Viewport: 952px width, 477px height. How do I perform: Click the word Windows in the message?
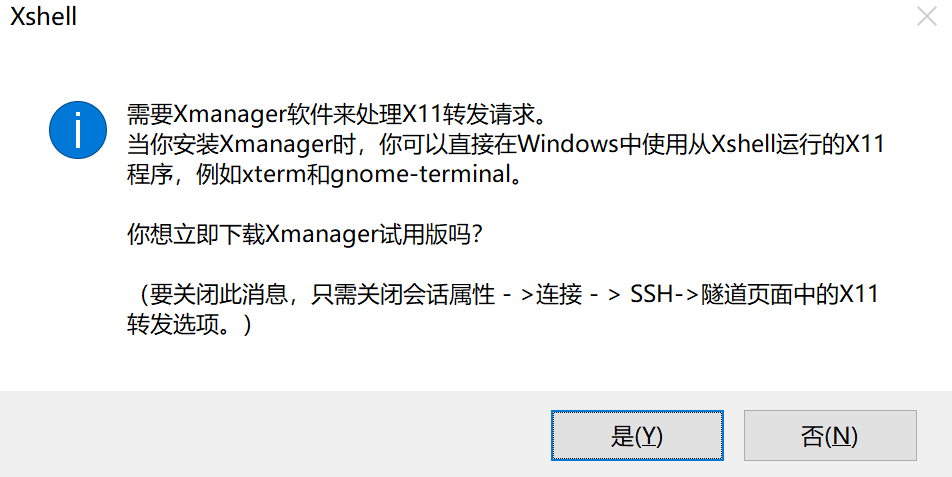569,145
